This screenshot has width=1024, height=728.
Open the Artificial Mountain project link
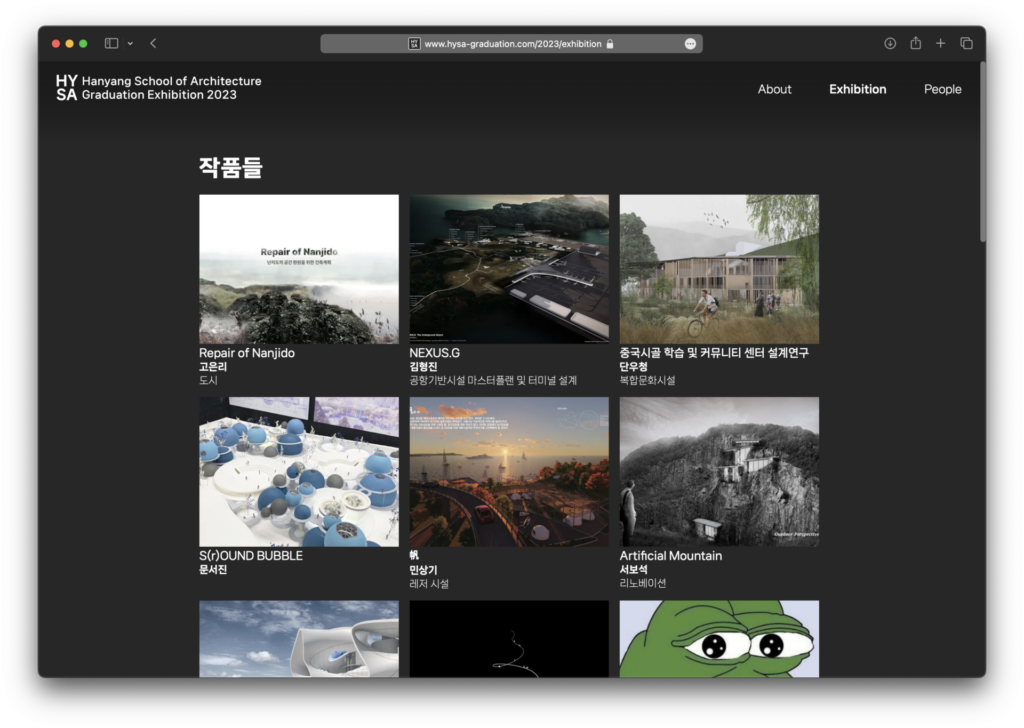point(670,556)
